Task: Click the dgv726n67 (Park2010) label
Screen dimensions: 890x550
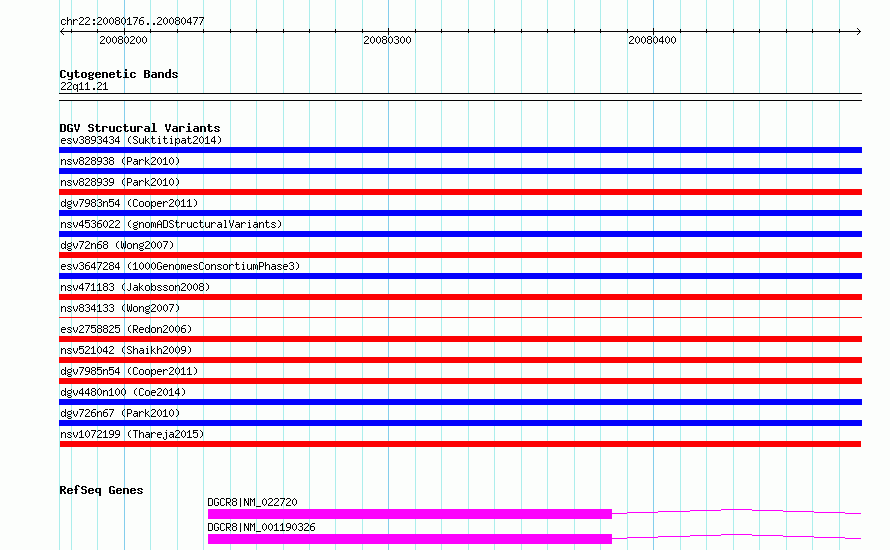Action: point(120,413)
